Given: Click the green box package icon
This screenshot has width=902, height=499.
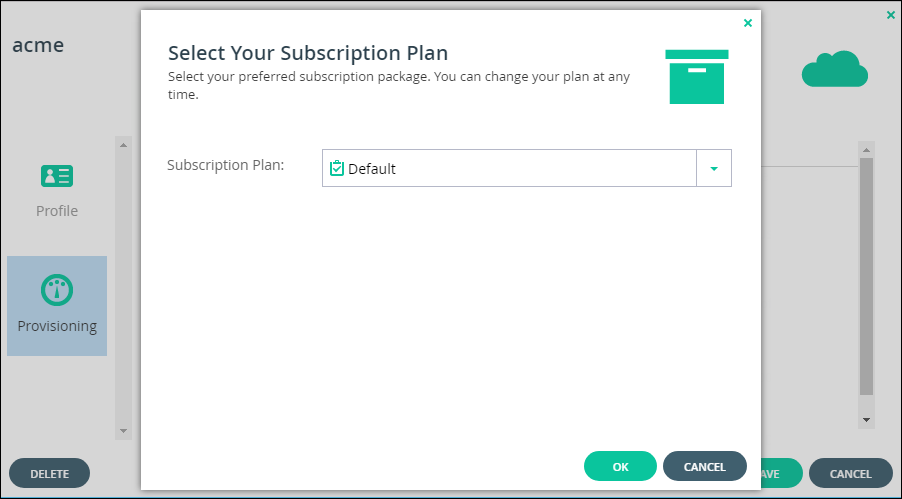Looking at the screenshot, I should coord(697,77).
